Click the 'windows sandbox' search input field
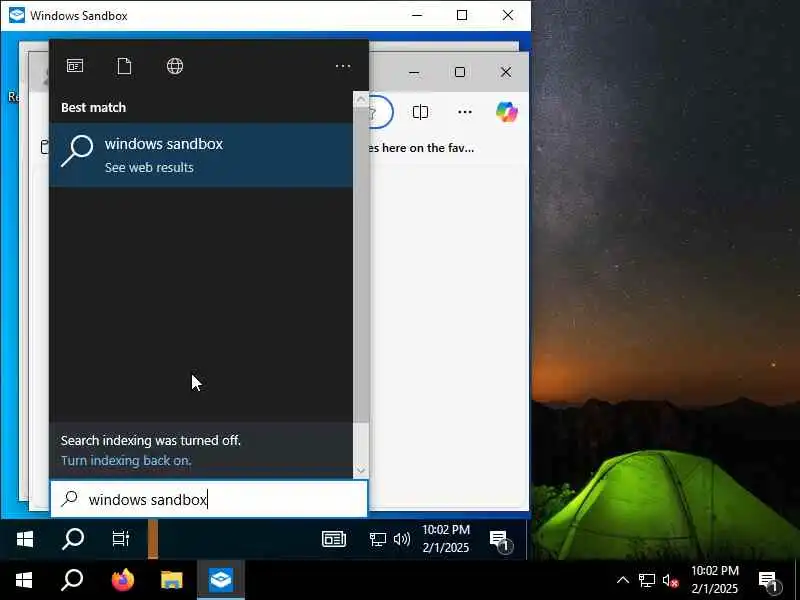The height and width of the screenshot is (600, 800). [x=209, y=499]
